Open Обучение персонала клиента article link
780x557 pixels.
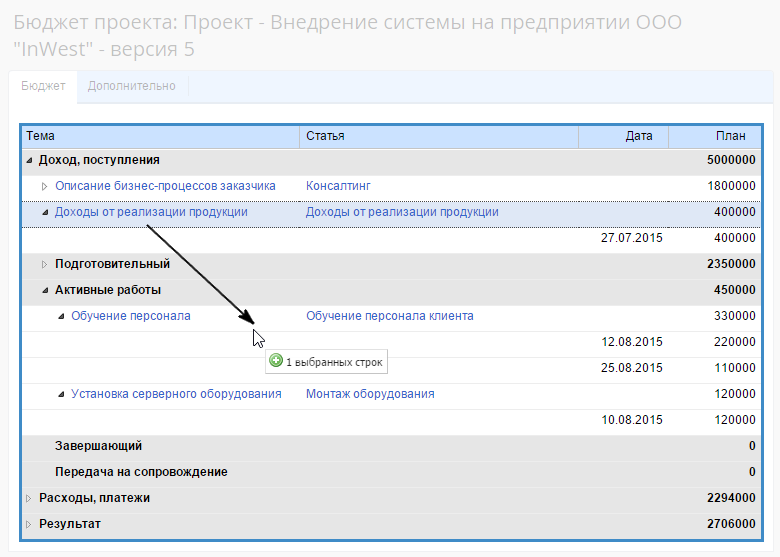[389, 316]
